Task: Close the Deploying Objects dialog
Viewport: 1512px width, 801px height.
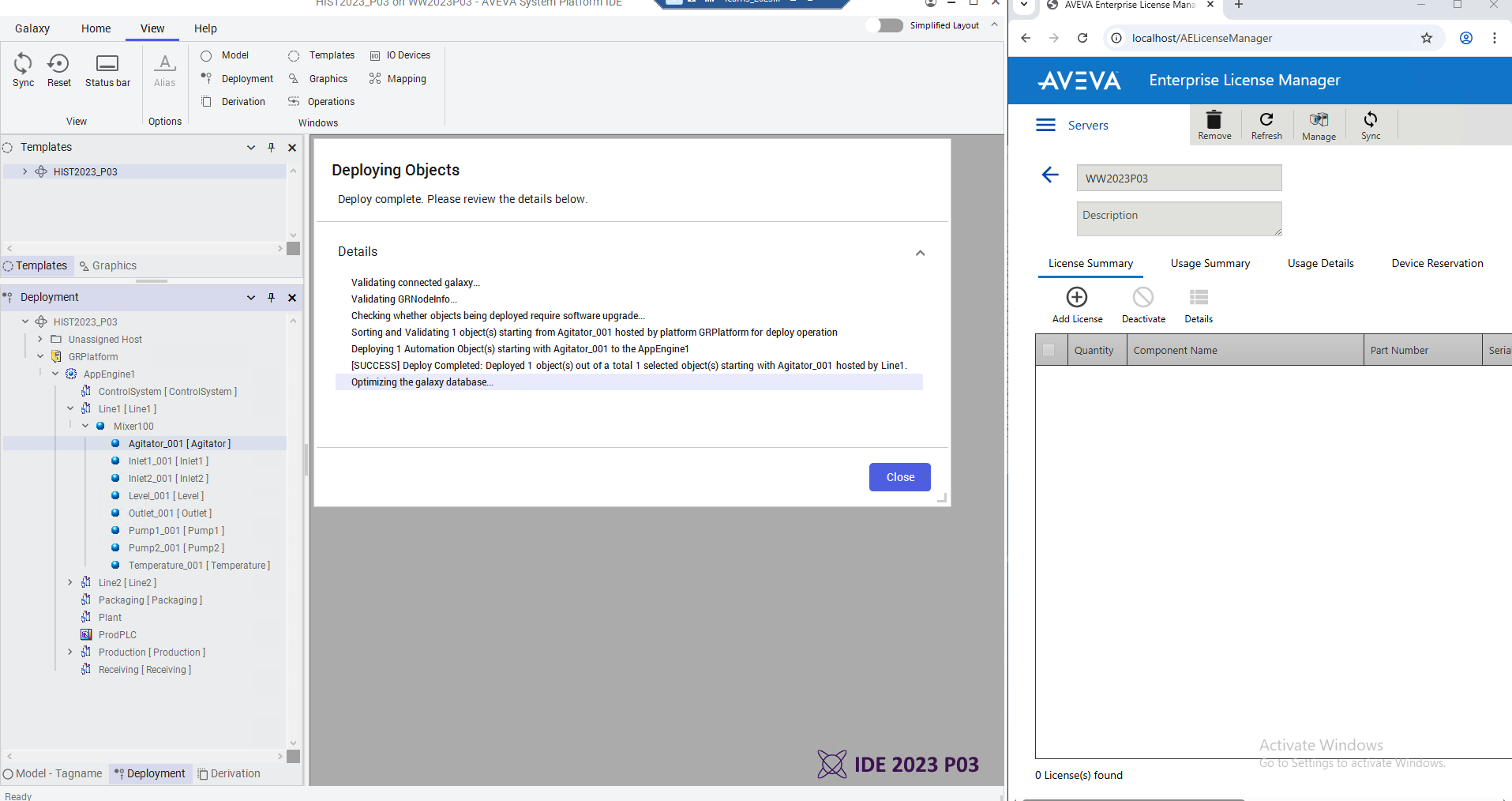Action: pos(900,477)
